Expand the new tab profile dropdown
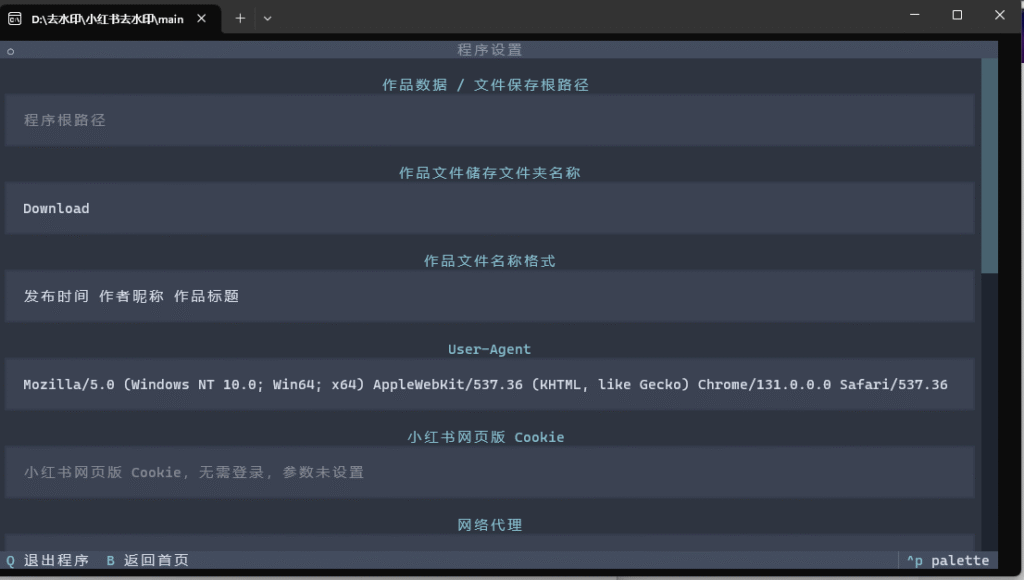The height and width of the screenshot is (580, 1024). tap(267, 18)
